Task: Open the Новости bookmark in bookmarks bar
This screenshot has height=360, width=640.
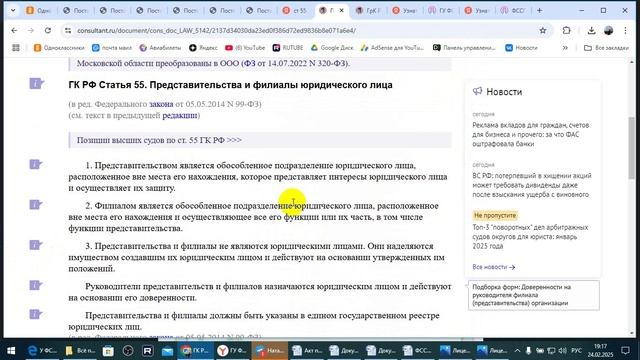Action: pyautogui.click(x=521, y=48)
